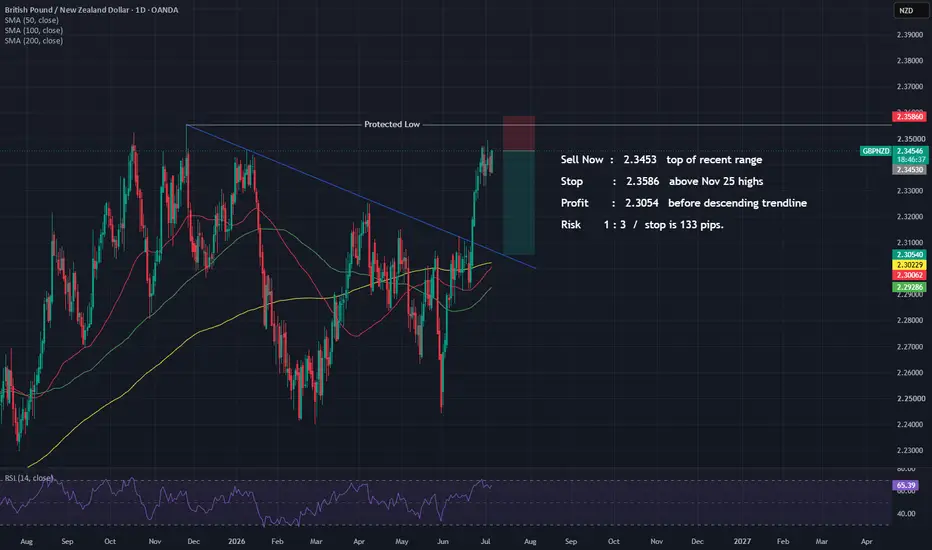Click the 2.25000 price axis label
This screenshot has height=550, width=932.
pyautogui.click(x=910, y=398)
